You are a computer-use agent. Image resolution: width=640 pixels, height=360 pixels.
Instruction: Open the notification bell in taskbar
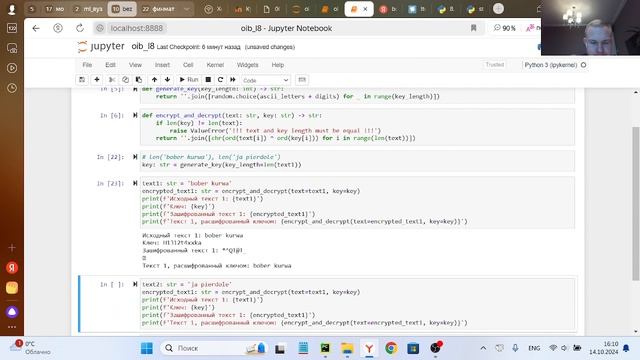[x=626, y=348]
